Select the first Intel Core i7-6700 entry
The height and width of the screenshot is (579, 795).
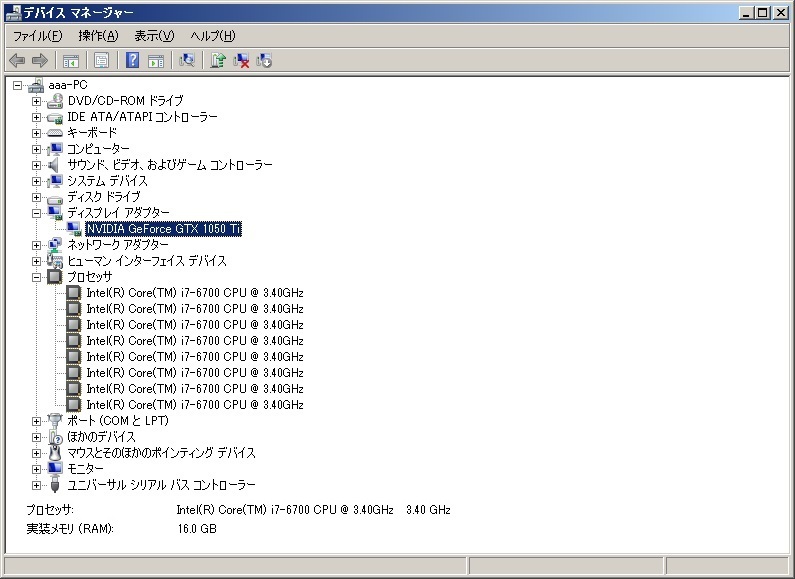pos(194,293)
